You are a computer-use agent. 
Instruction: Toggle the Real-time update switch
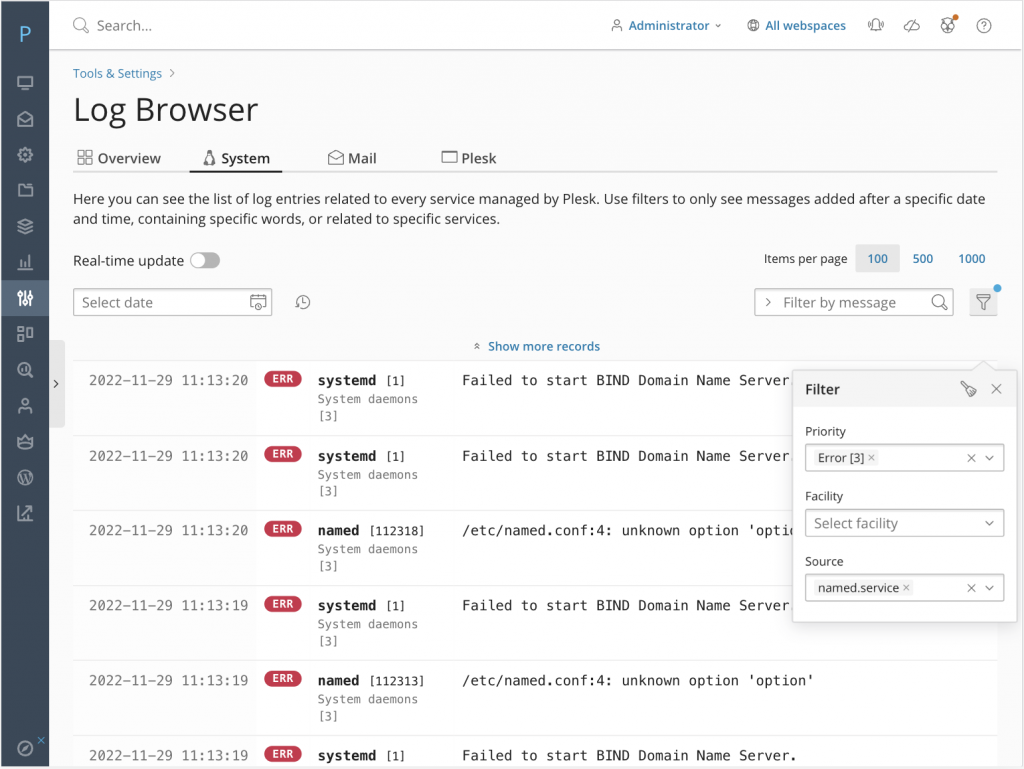(205, 260)
